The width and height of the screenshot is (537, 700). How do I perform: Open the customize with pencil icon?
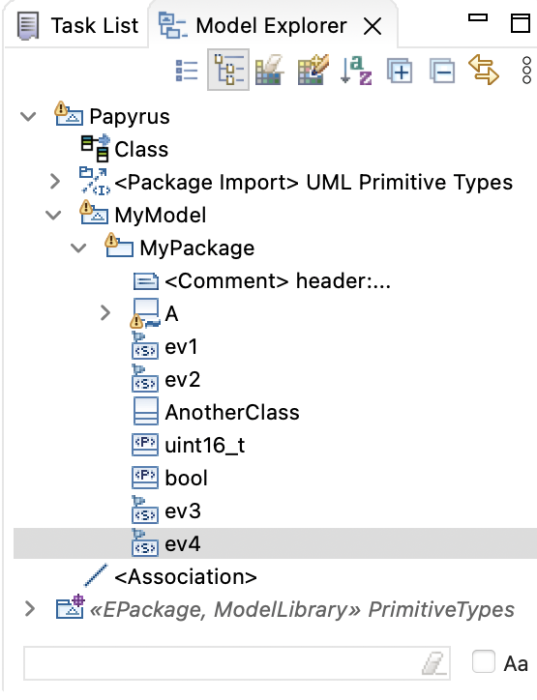click(x=313, y=70)
